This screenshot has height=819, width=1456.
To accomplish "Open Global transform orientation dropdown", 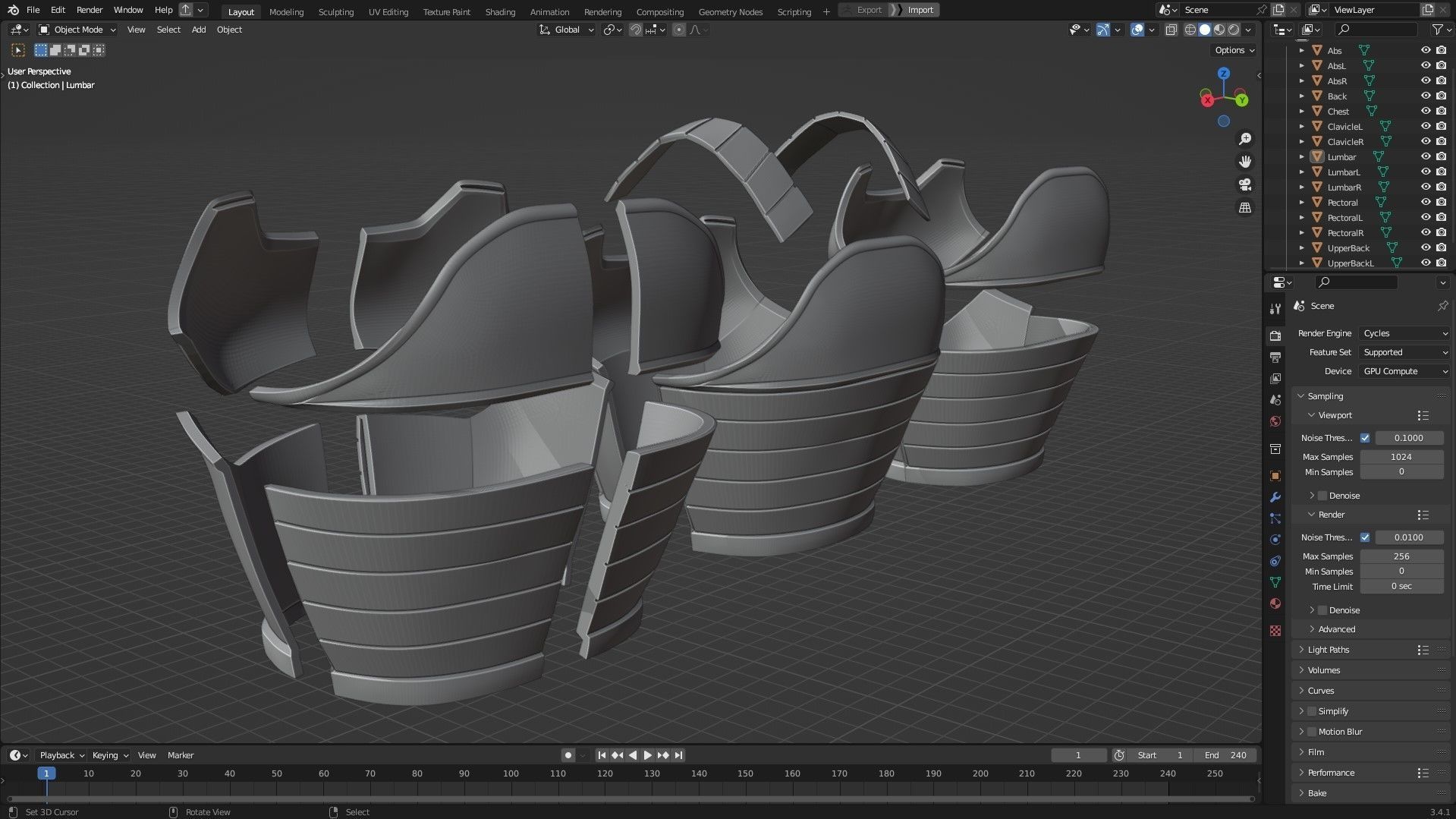I will pos(566,30).
